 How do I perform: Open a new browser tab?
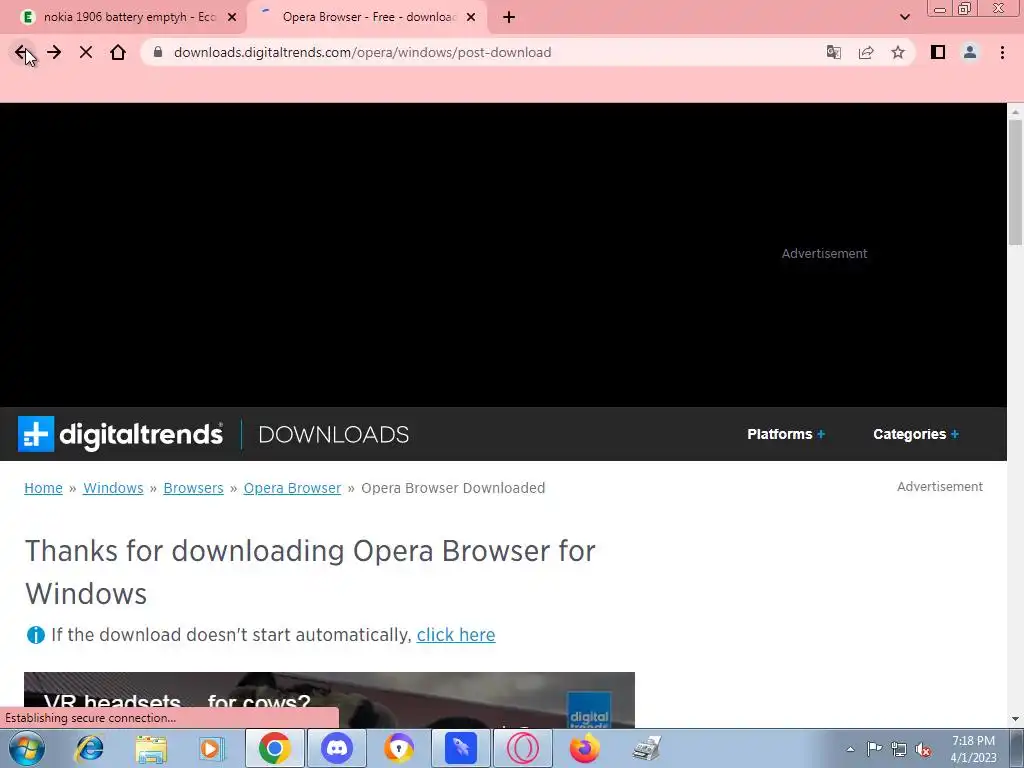coord(509,17)
